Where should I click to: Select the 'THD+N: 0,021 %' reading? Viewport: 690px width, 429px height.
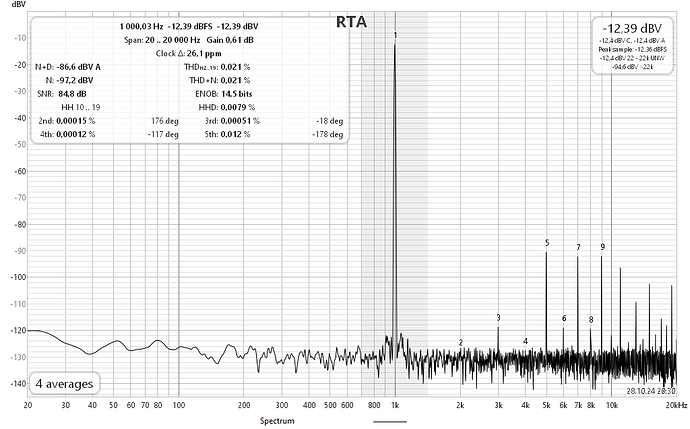(x=220, y=81)
